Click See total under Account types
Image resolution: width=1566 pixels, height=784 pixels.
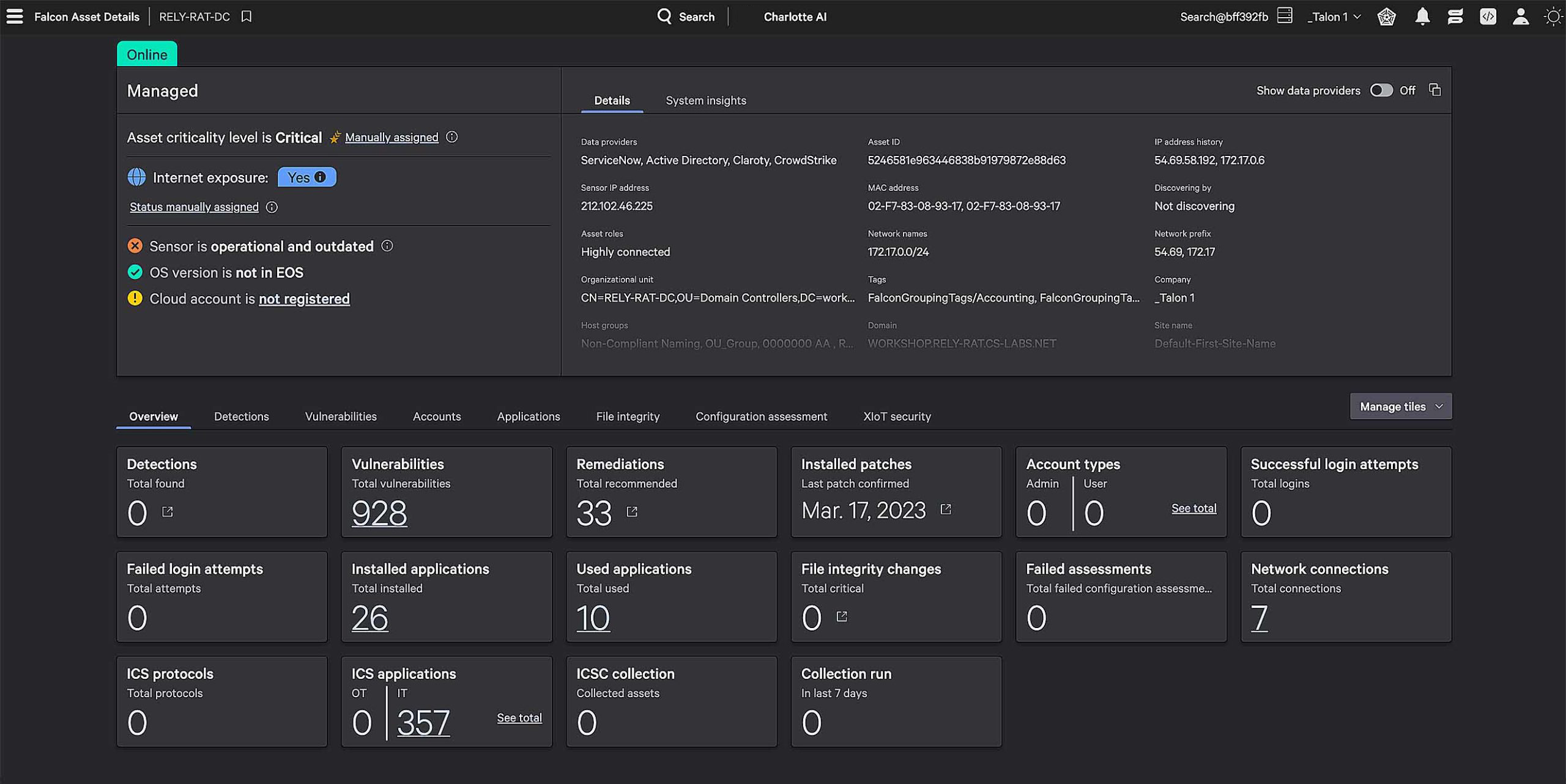(x=1193, y=508)
